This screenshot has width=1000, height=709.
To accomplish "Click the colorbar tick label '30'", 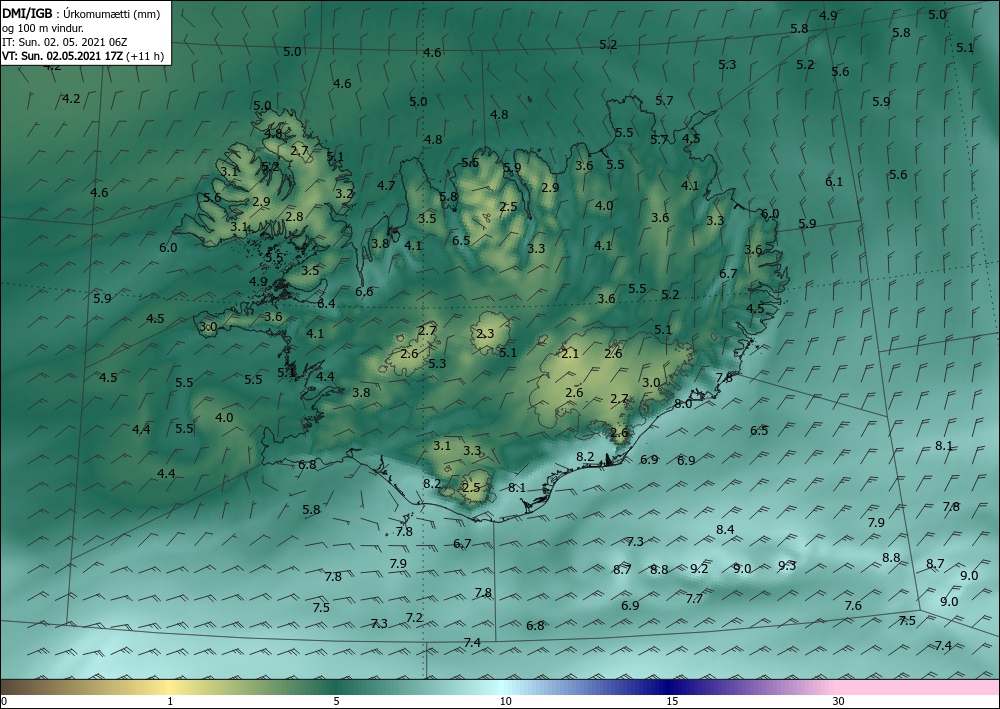I will (838, 701).
